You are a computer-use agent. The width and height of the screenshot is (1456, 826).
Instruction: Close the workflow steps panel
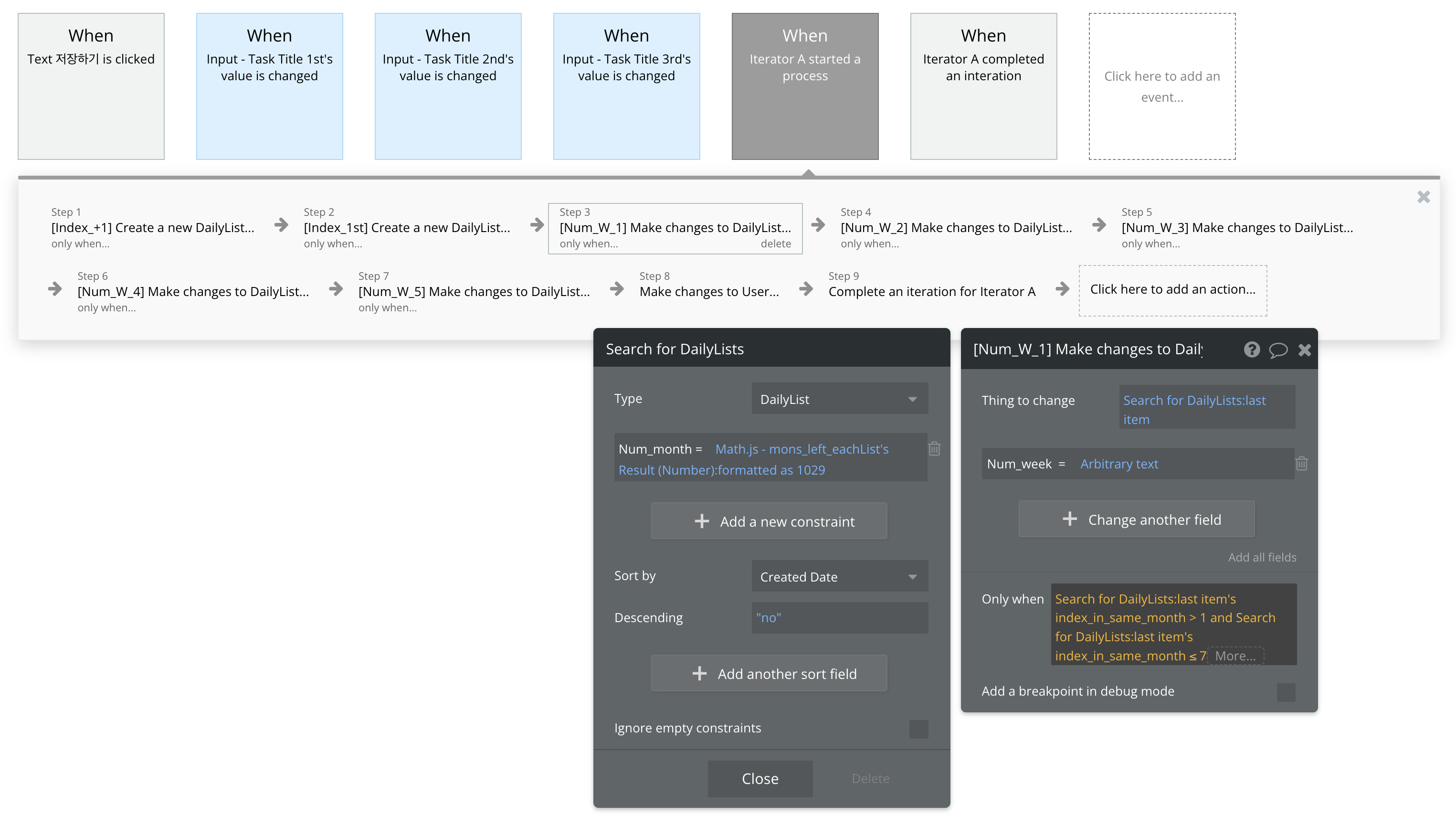click(x=1423, y=197)
